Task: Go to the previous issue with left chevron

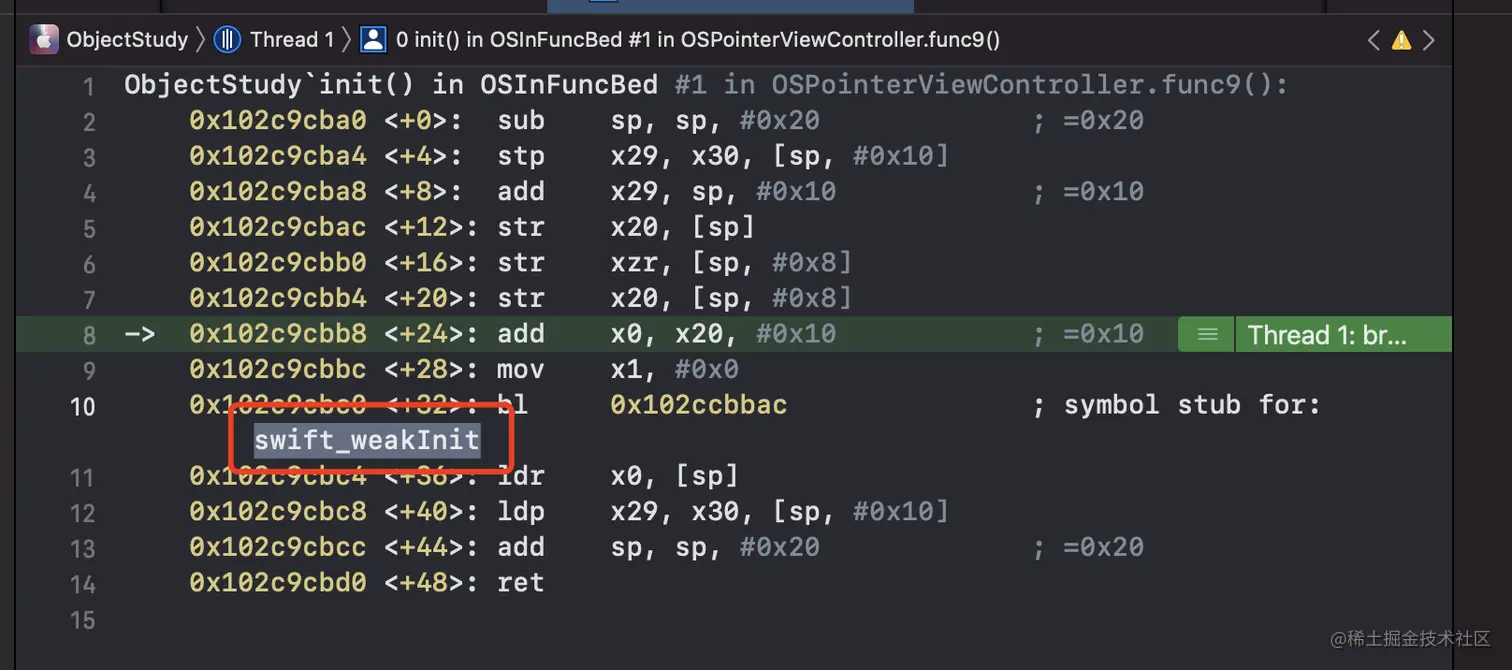Action: click(x=1374, y=41)
